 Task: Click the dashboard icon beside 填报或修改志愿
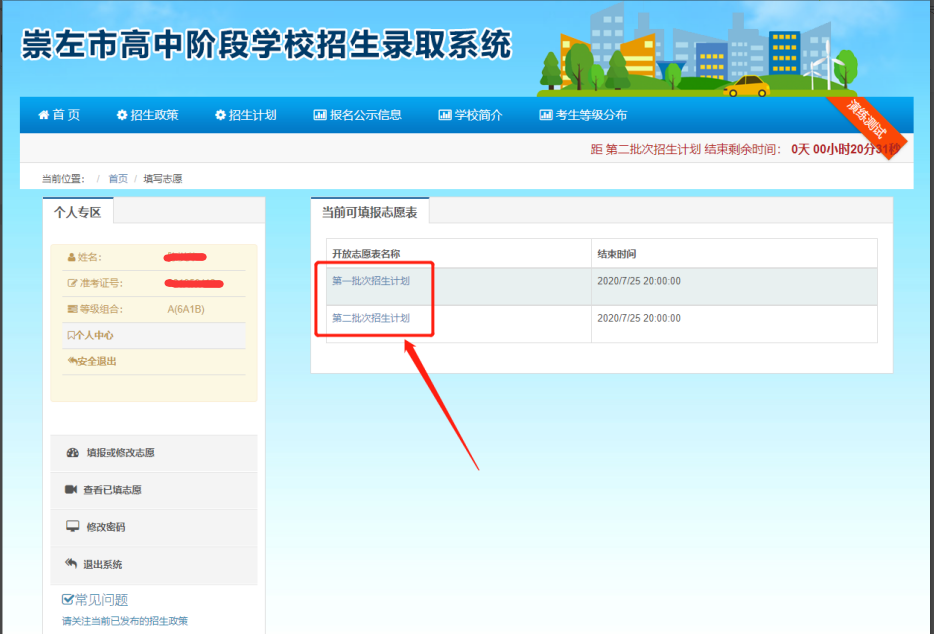72,453
